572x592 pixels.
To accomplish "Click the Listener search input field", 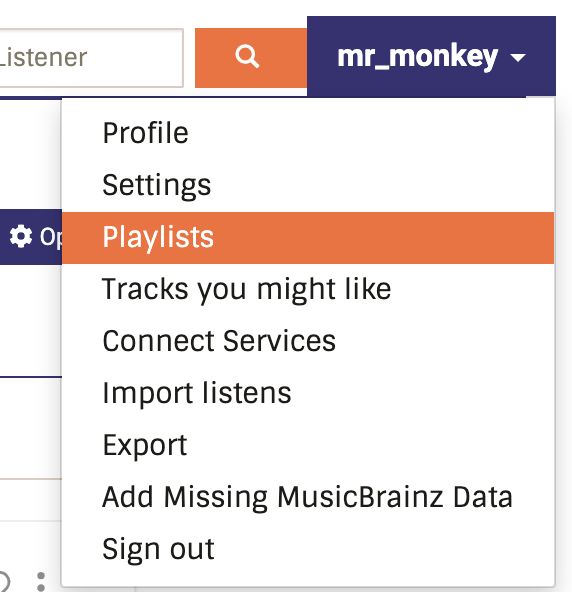I will pyautogui.click(x=91, y=58).
